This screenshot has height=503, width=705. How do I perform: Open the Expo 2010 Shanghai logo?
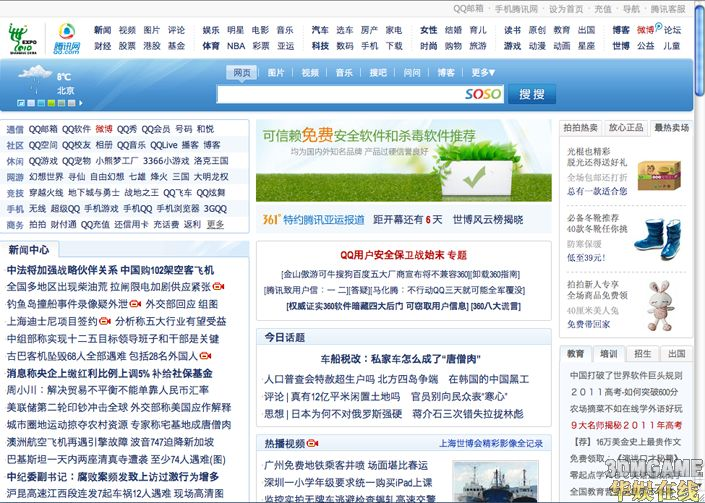22,39
